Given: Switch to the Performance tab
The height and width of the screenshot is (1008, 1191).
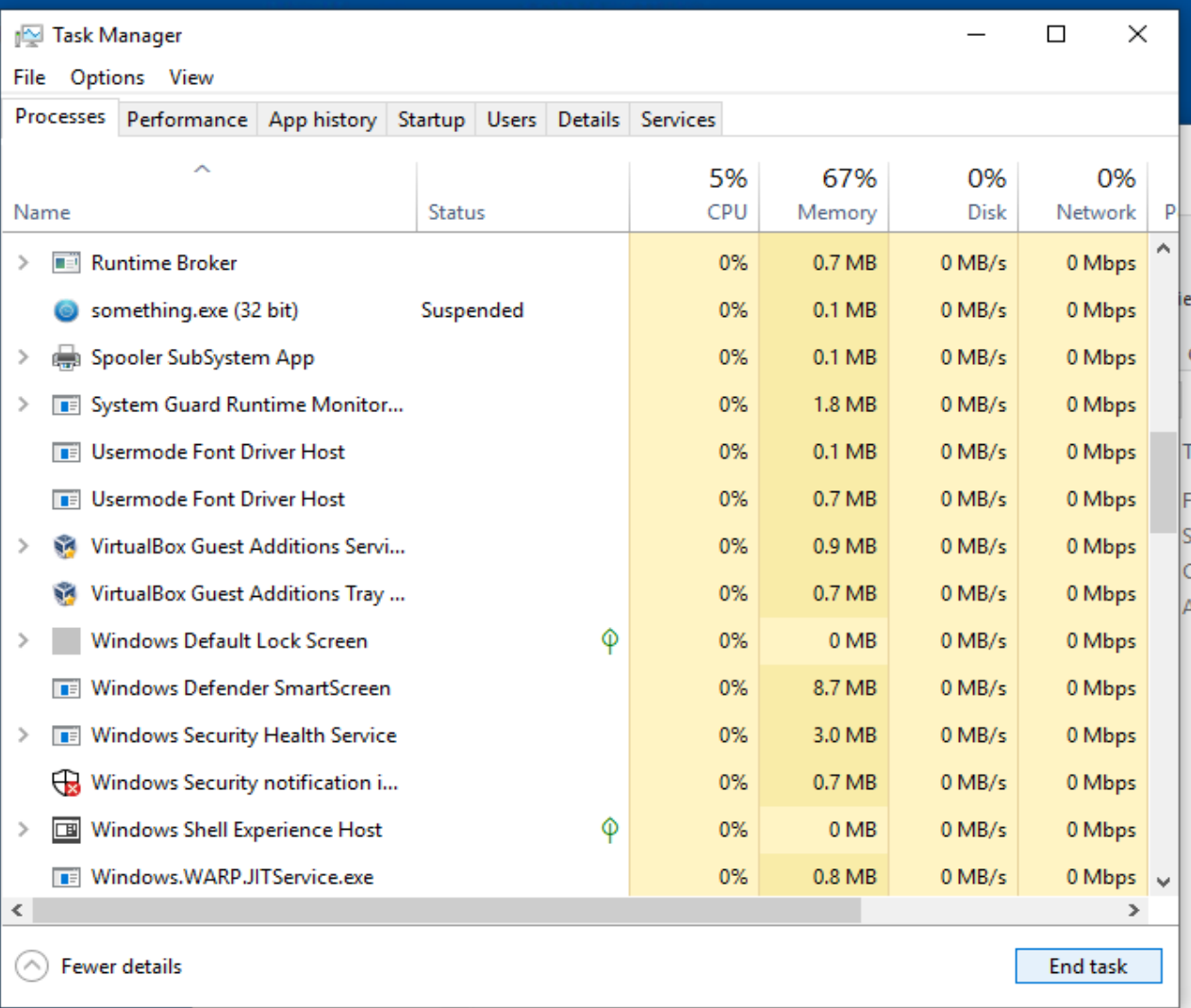Looking at the screenshot, I should click(x=187, y=120).
